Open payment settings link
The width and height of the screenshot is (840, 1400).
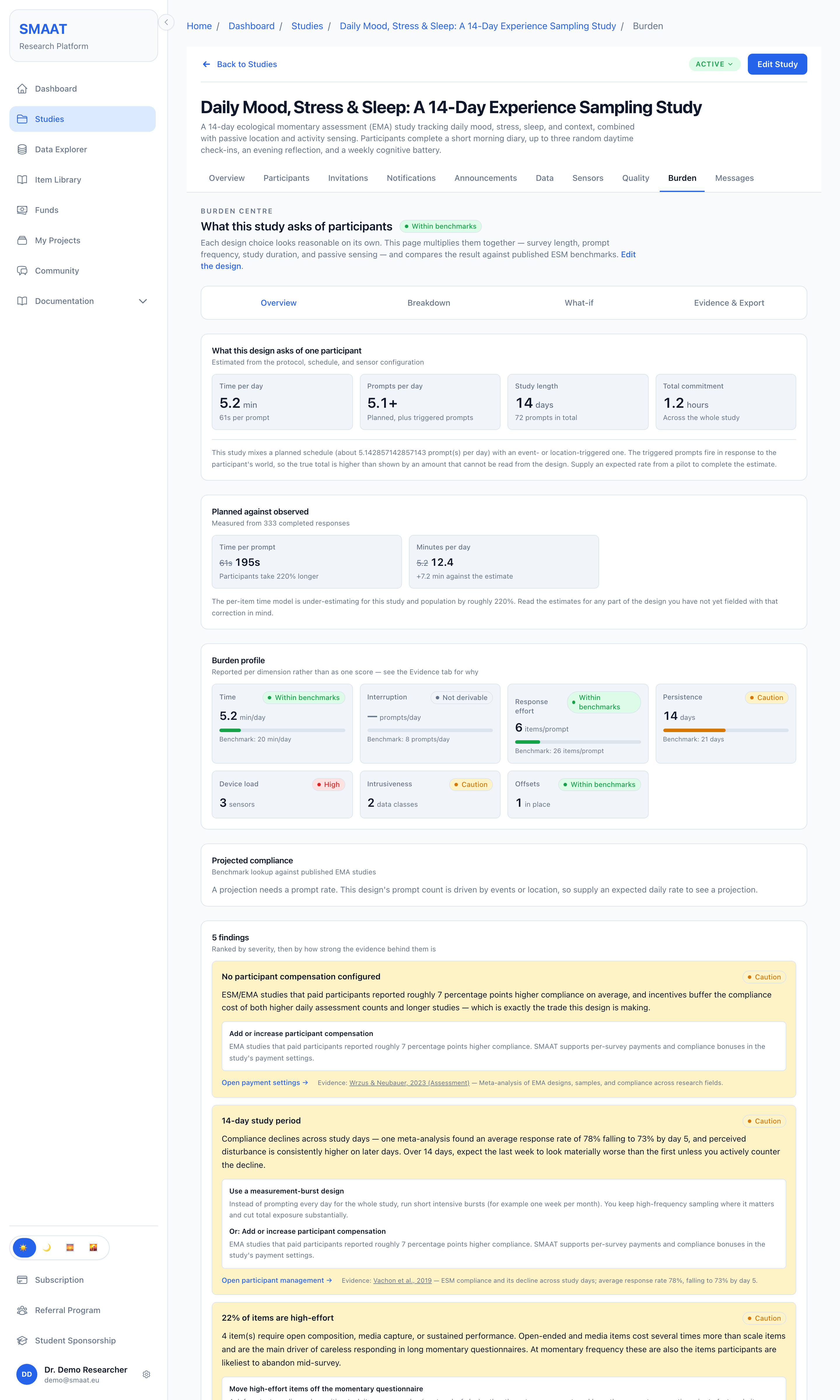tap(265, 1083)
